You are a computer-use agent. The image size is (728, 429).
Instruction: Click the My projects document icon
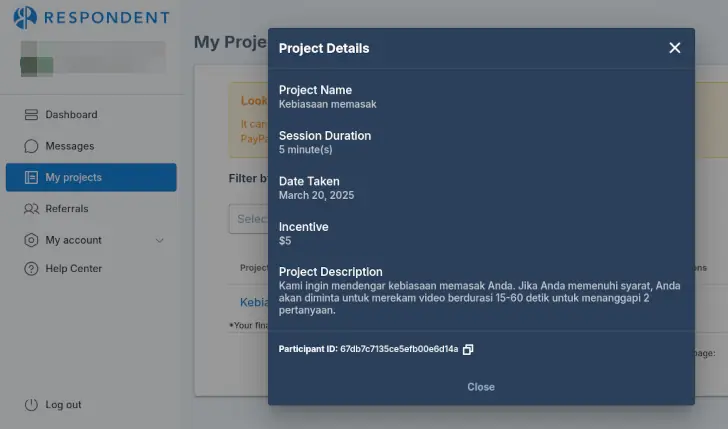click(x=31, y=177)
